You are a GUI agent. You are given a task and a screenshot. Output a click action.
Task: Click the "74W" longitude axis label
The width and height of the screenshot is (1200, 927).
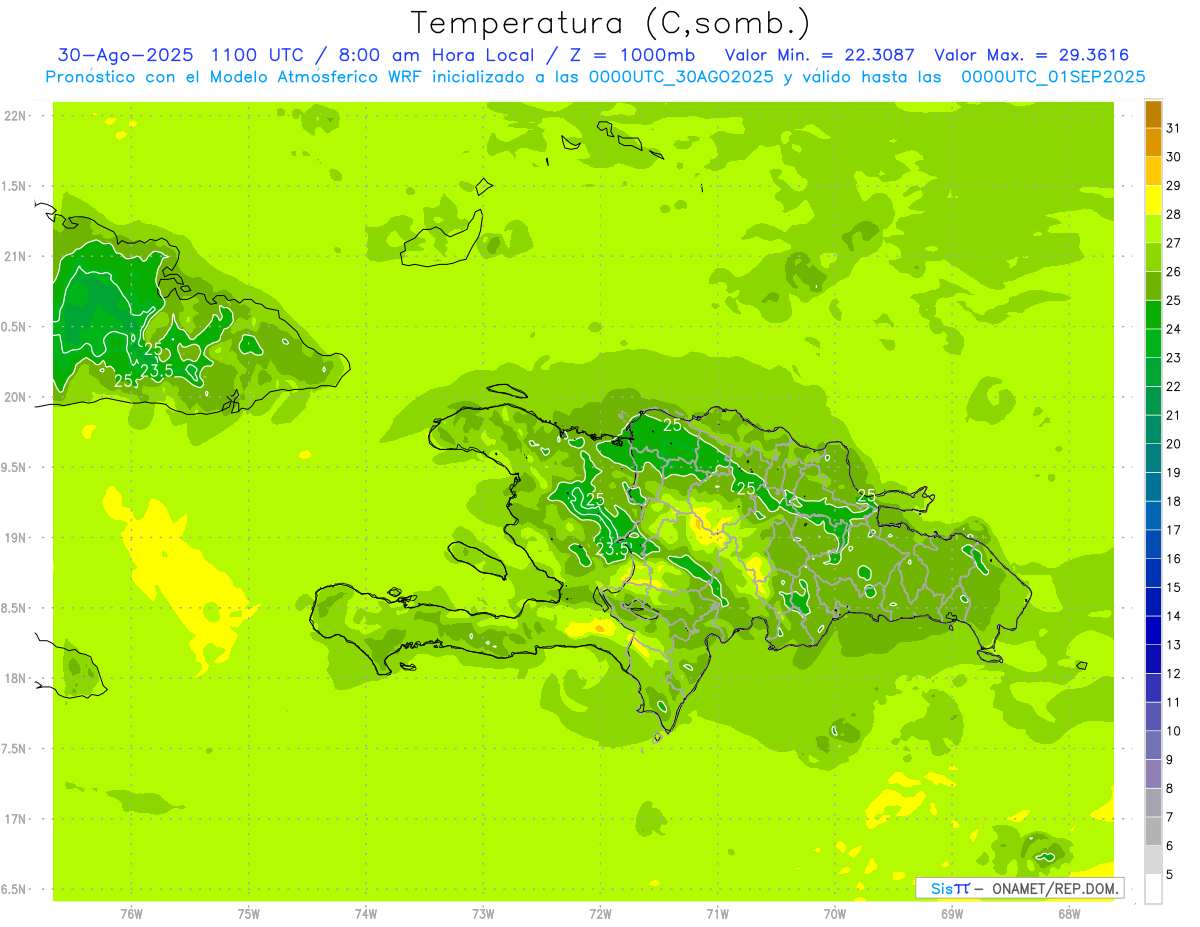[366, 914]
